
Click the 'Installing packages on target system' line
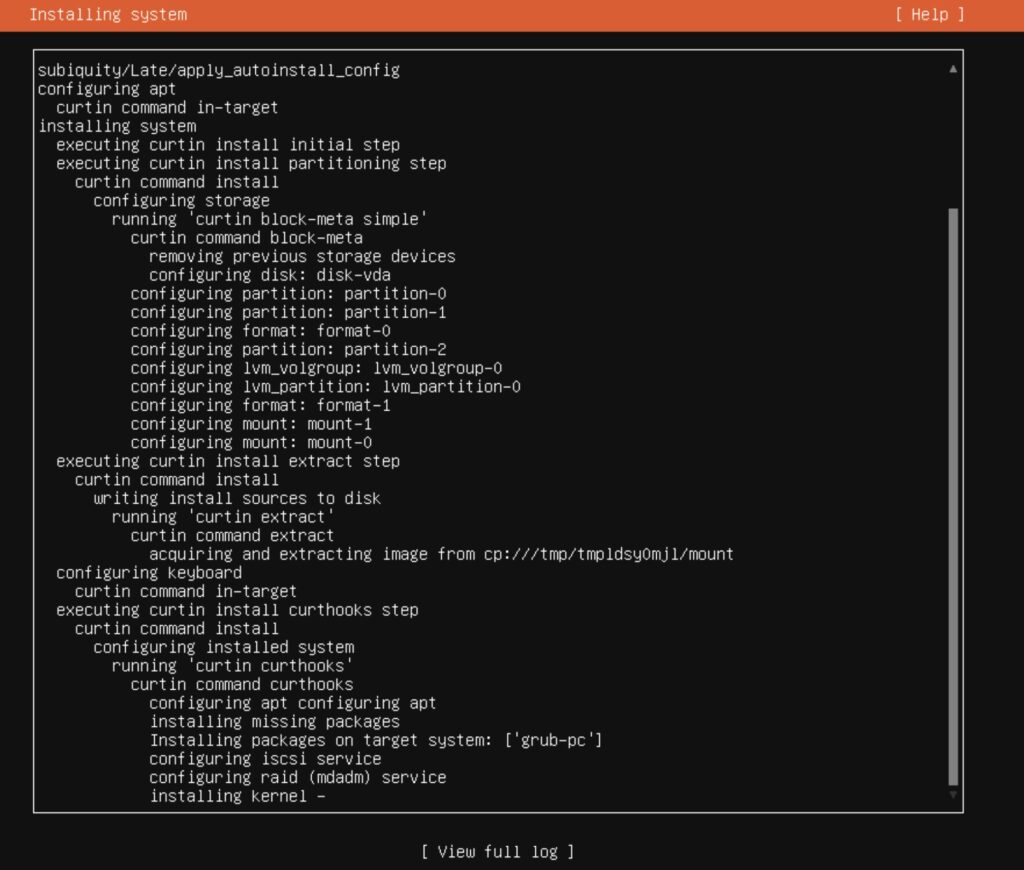point(376,740)
